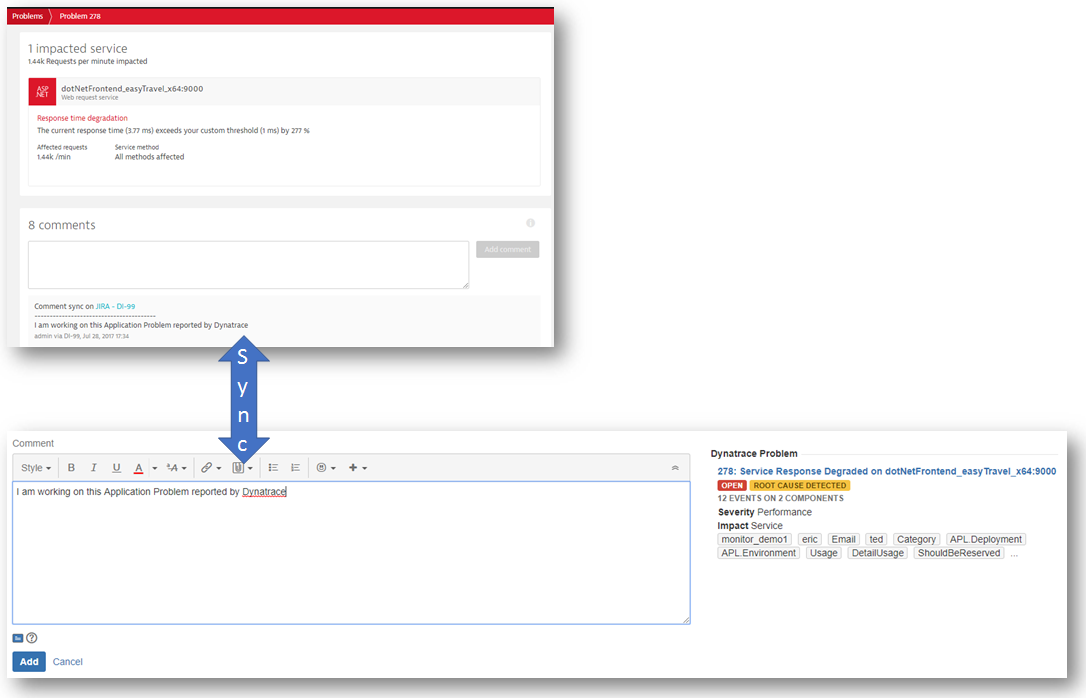
Task: Select the DetailUsage tag
Action: [x=878, y=553]
